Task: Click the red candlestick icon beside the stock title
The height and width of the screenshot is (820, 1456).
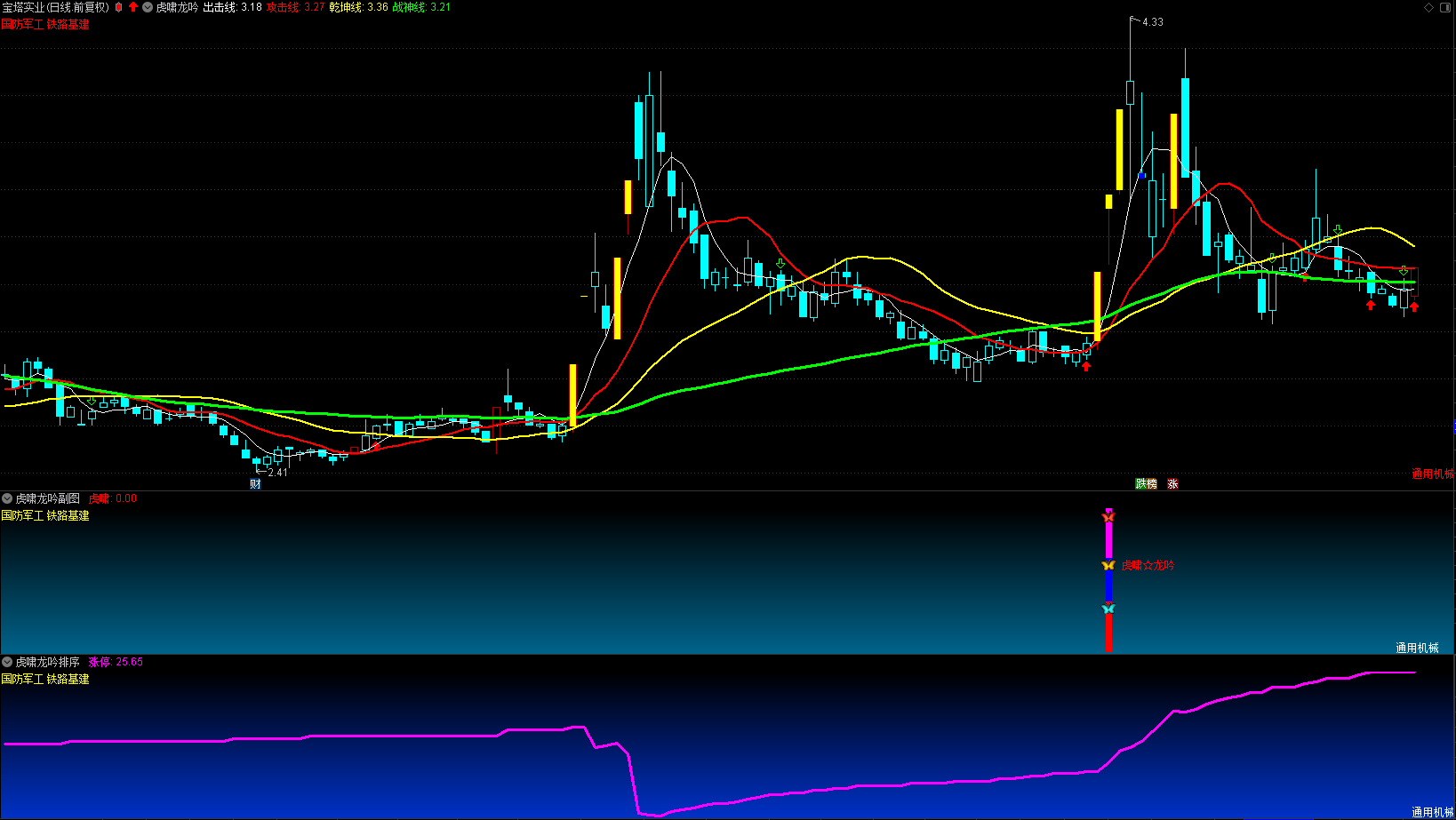Action: click(118, 7)
